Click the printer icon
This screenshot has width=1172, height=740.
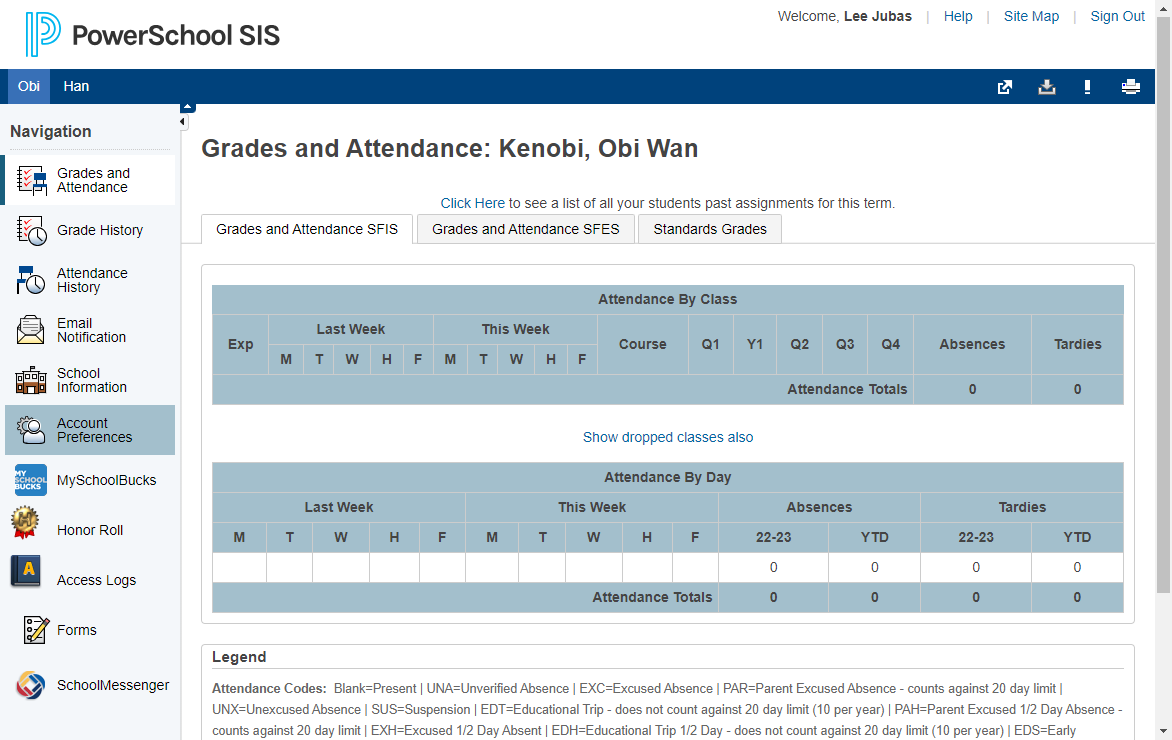pos(1130,87)
